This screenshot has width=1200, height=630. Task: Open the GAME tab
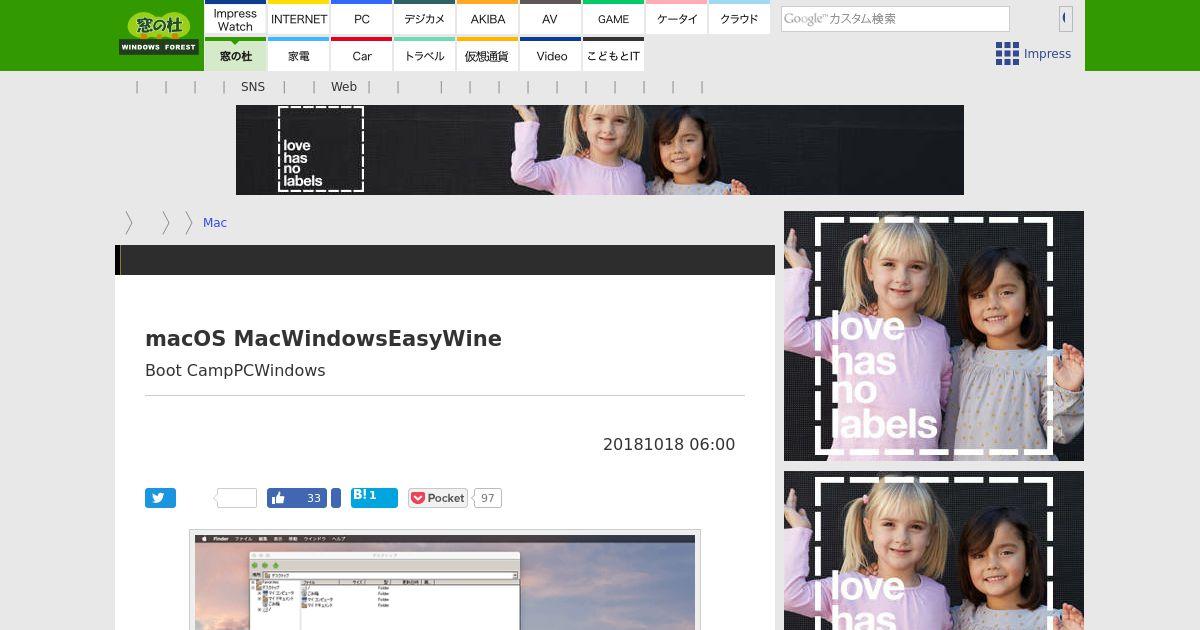tap(613, 19)
